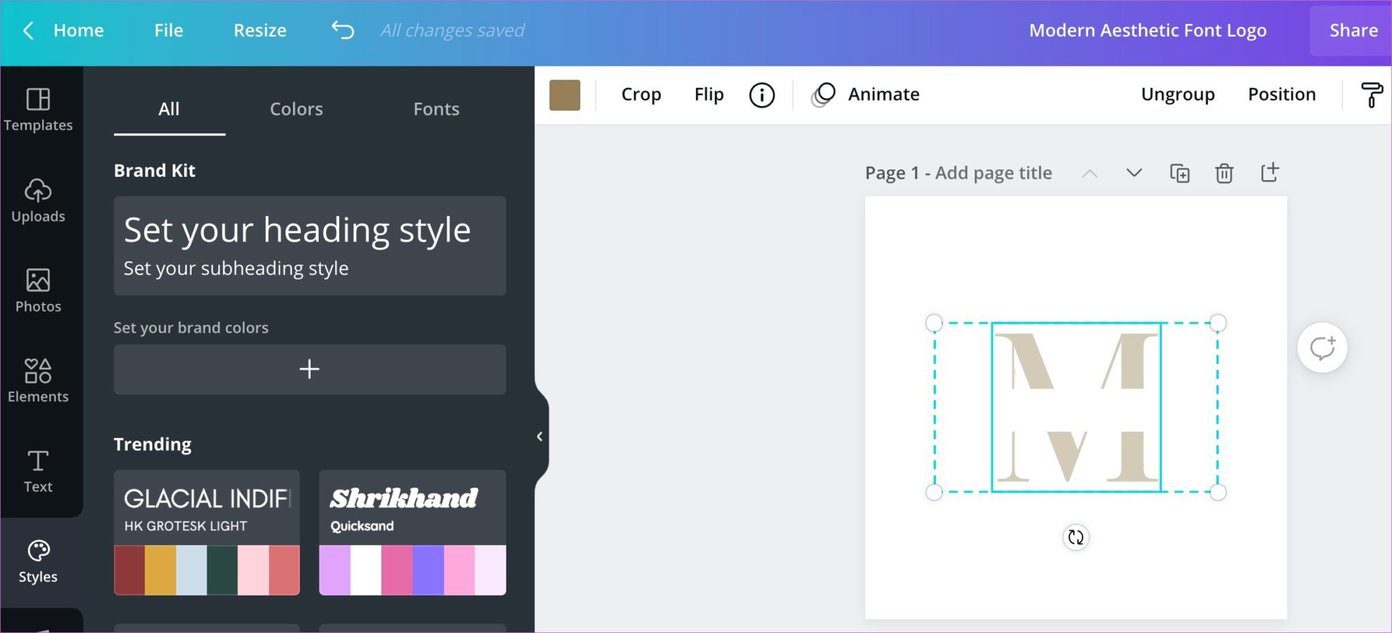Switch to the Colors tab
This screenshot has height=633, width=1392.
[296, 109]
